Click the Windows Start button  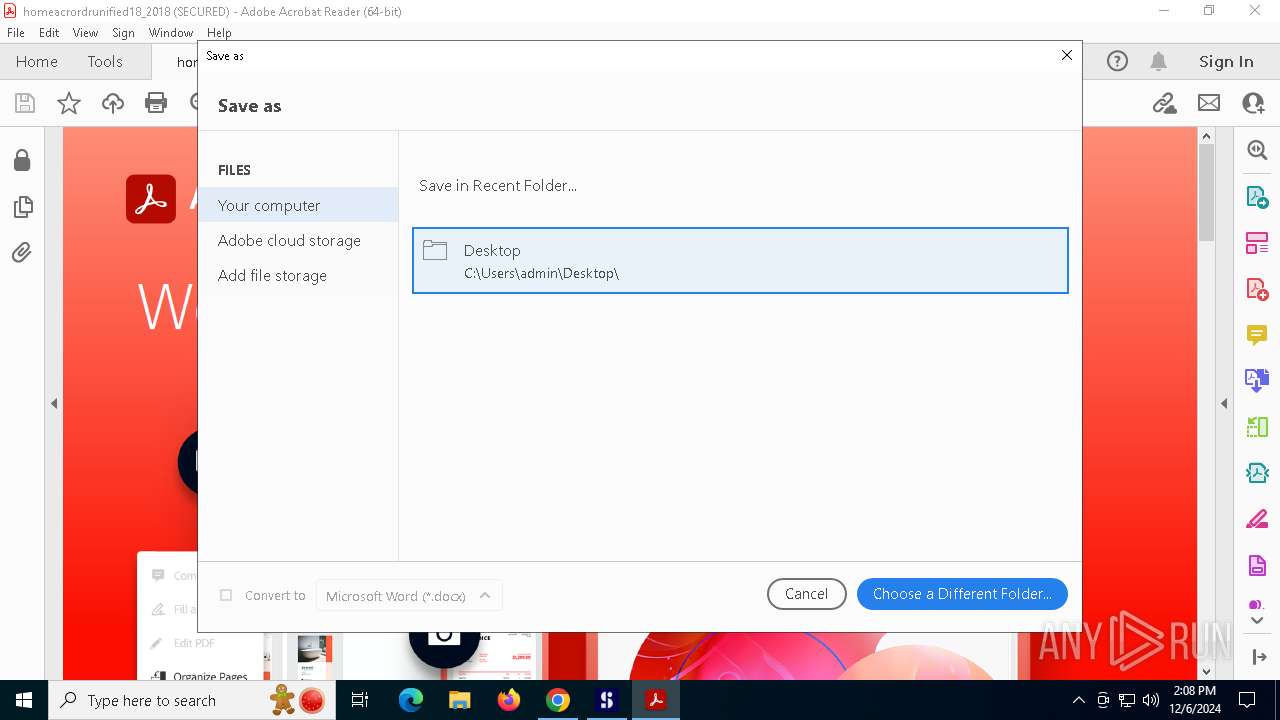[23, 700]
